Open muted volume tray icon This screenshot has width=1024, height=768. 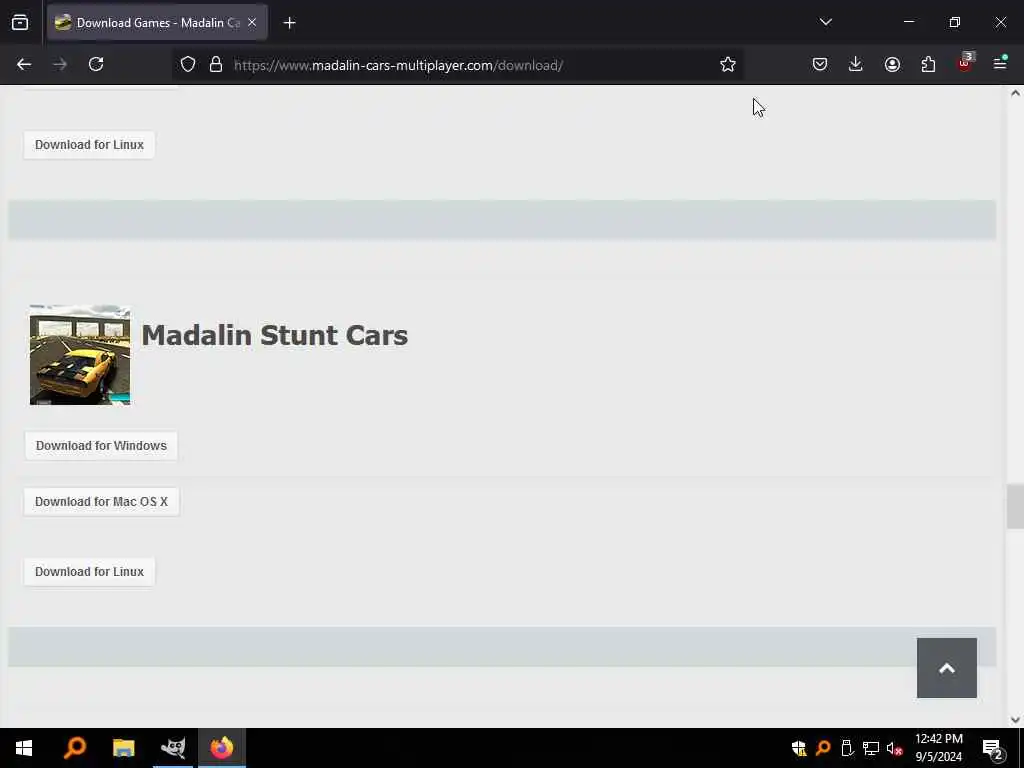point(895,748)
